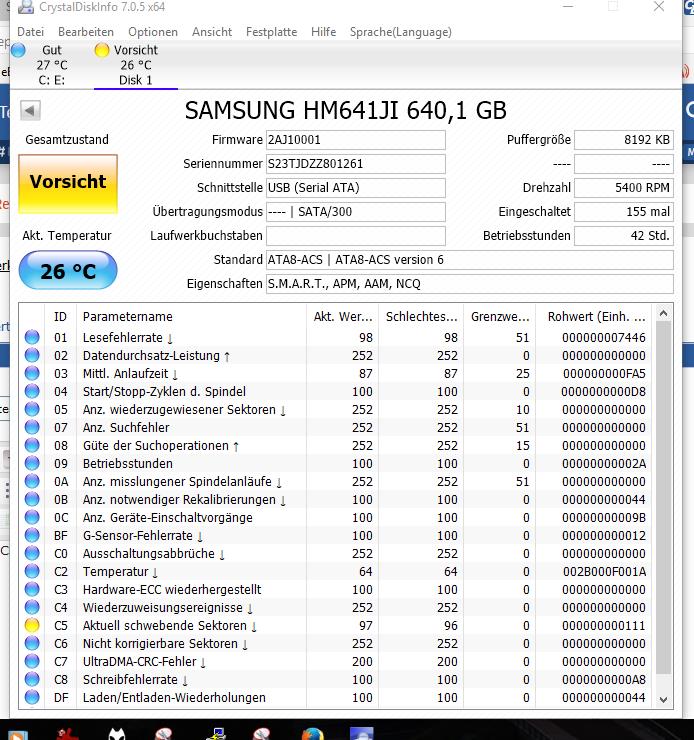Screen dimensions: 694x740
Task: Open the Festplatte menu
Action: pos(271,32)
